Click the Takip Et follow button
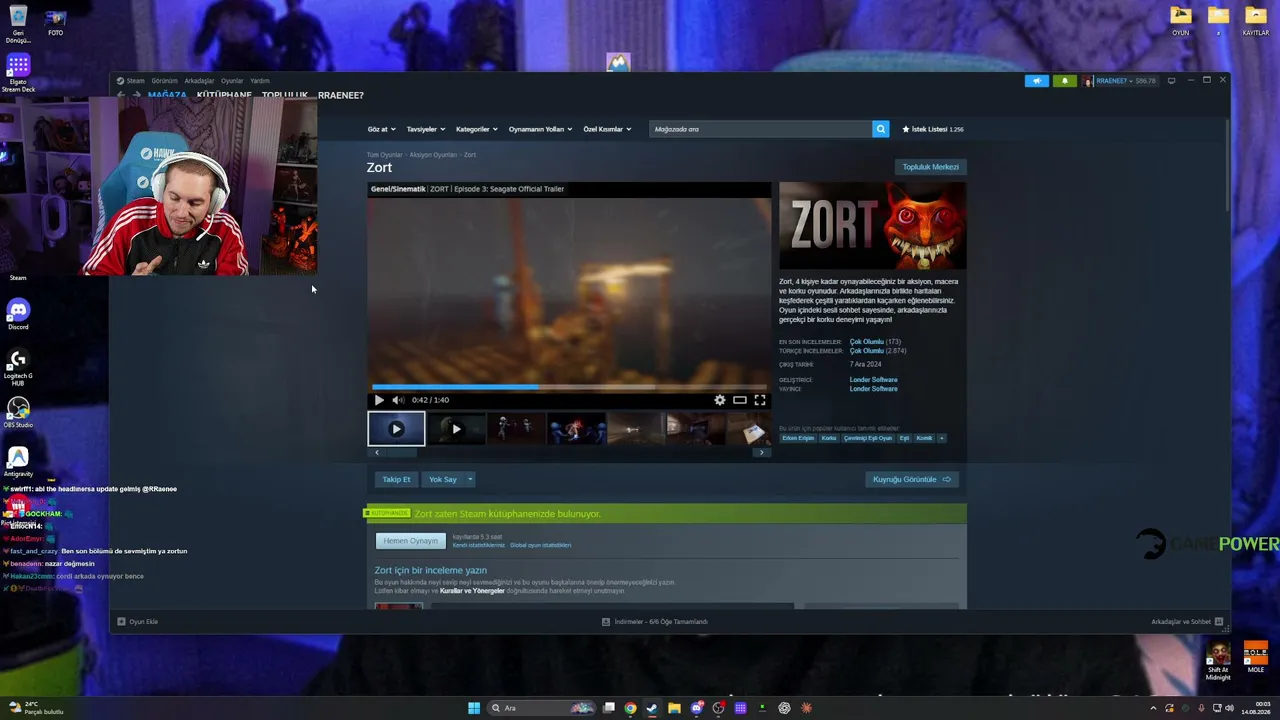The image size is (1280, 720). (x=396, y=479)
